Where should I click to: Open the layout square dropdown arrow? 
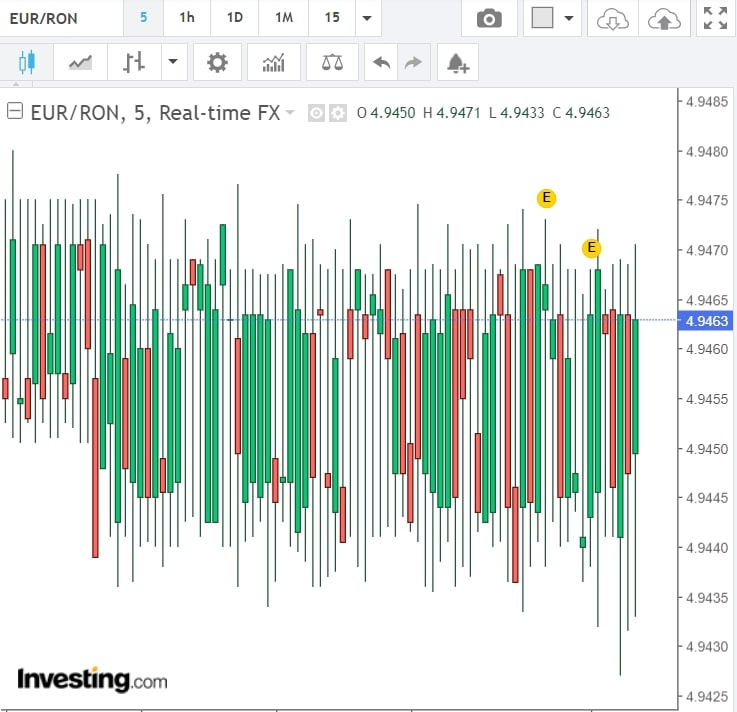[x=569, y=19]
